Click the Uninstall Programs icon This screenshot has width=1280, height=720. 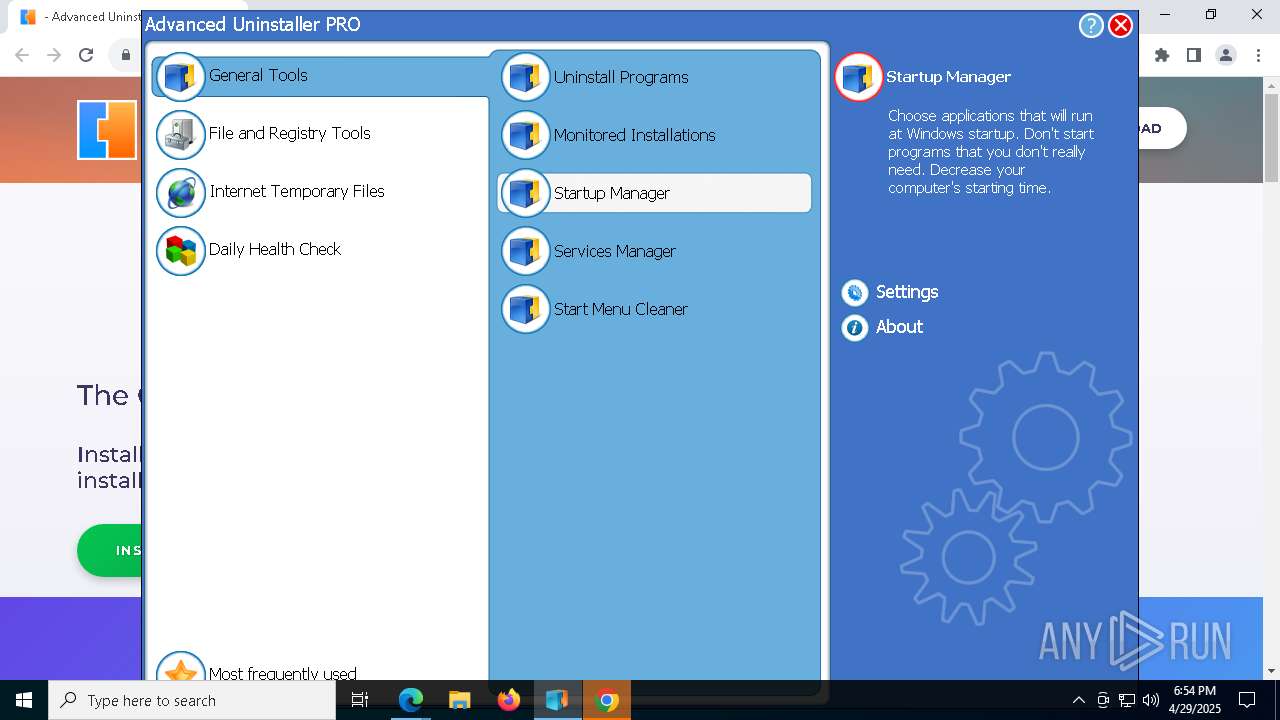click(x=525, y=77)
